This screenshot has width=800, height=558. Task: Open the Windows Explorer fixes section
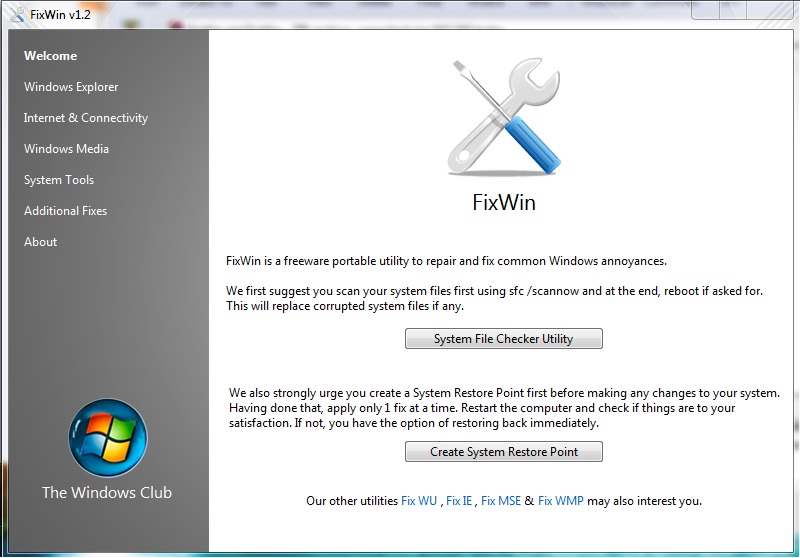coord(71,87)
